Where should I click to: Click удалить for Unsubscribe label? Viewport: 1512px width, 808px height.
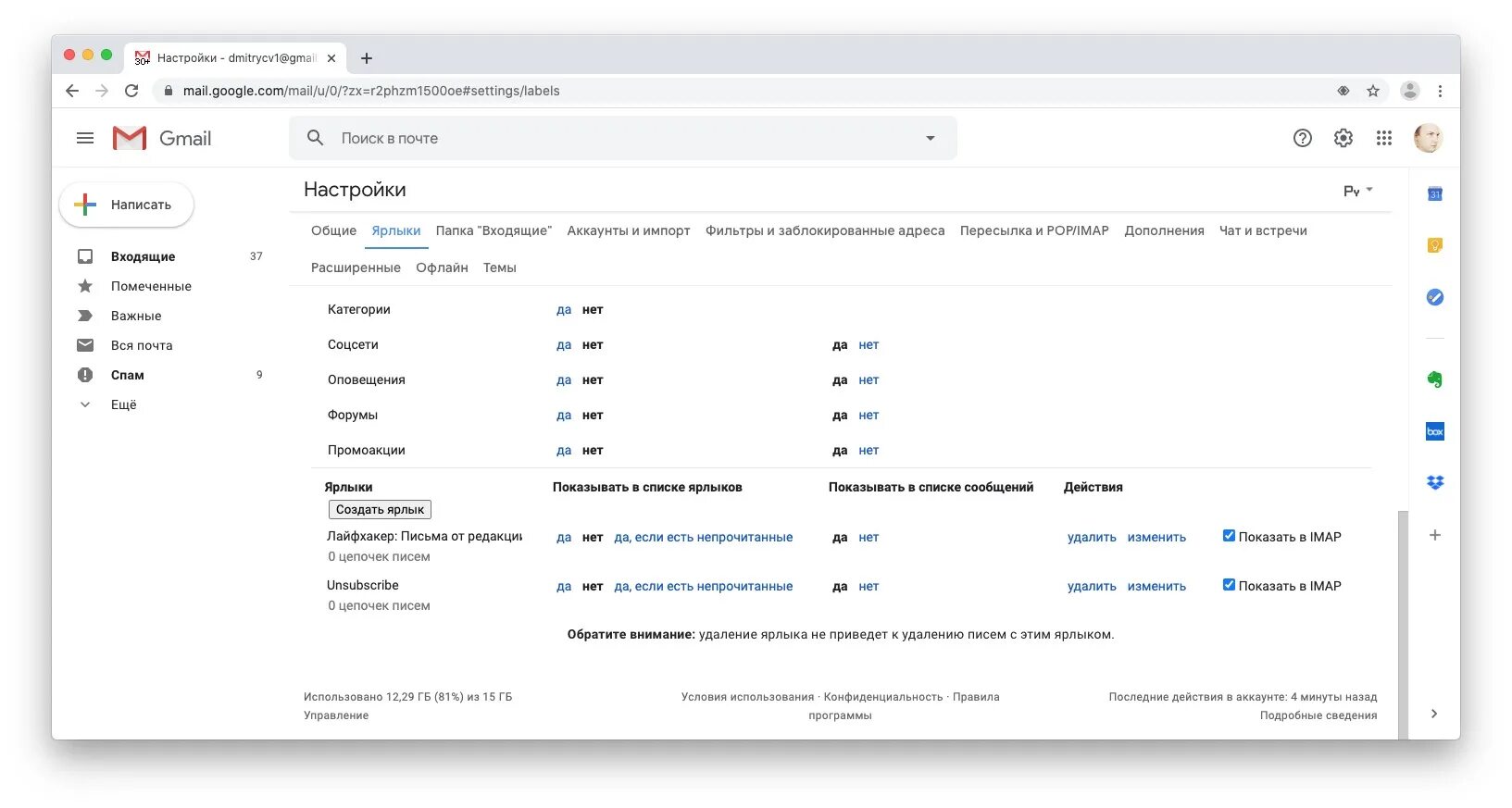click(1092, 586)
